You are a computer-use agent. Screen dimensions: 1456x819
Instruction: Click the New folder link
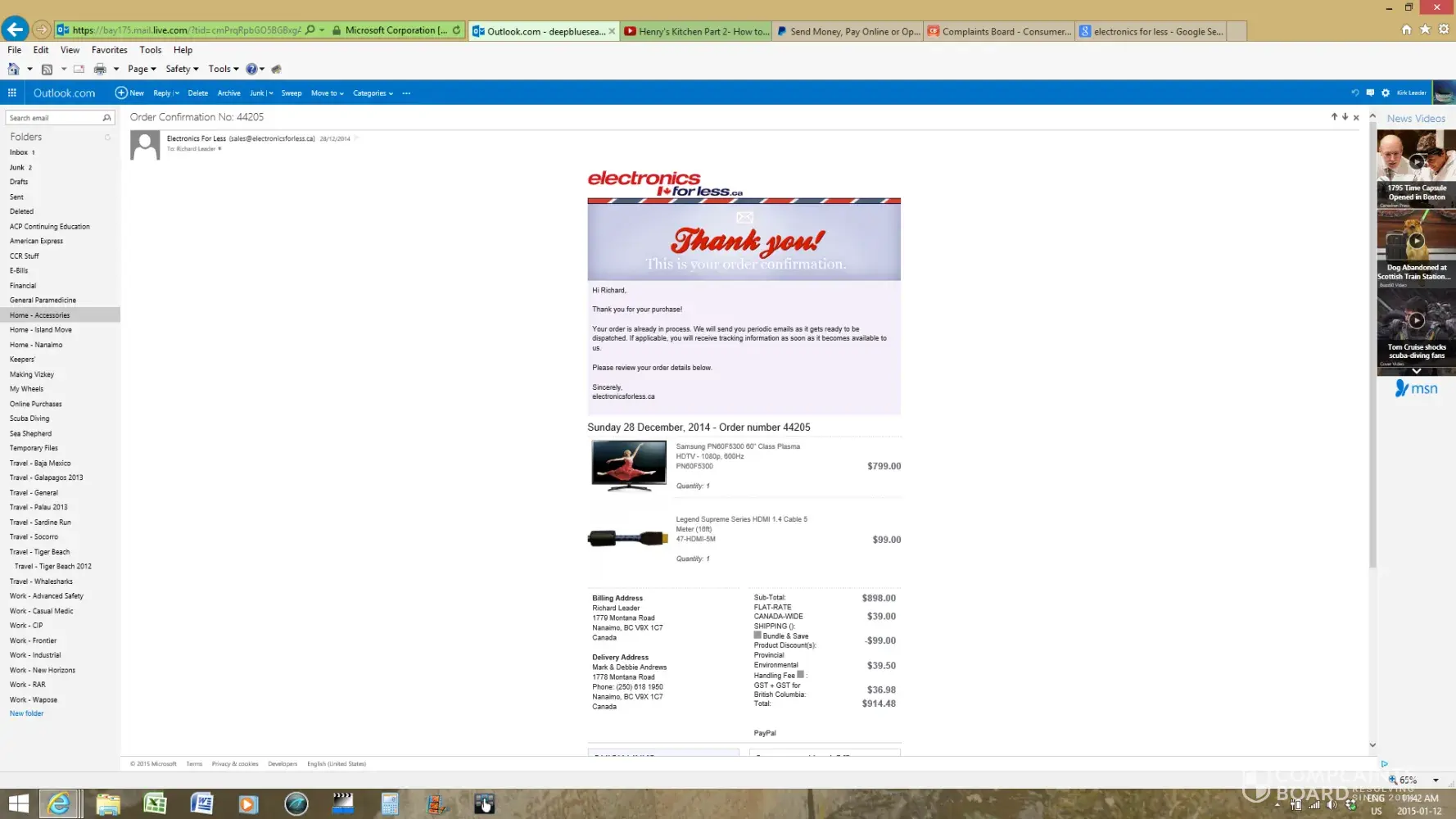(27, 713)
